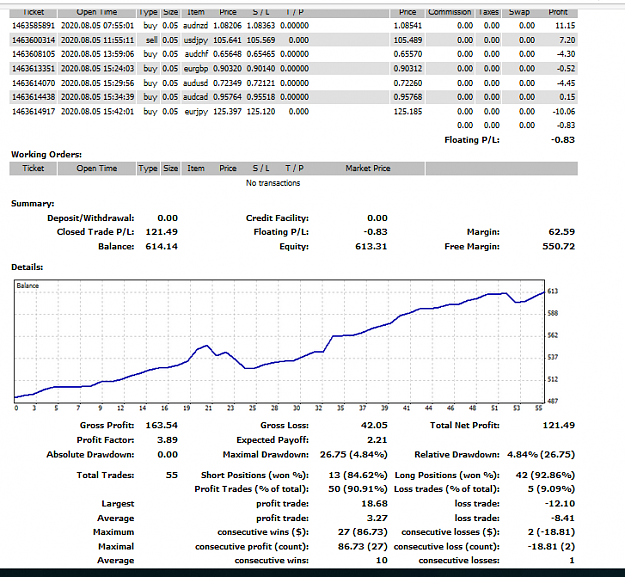Image resolution: width=625 pixels, height=577 pixels.
Task: Click the Total Net Profit value
Action: pos(558,426)
